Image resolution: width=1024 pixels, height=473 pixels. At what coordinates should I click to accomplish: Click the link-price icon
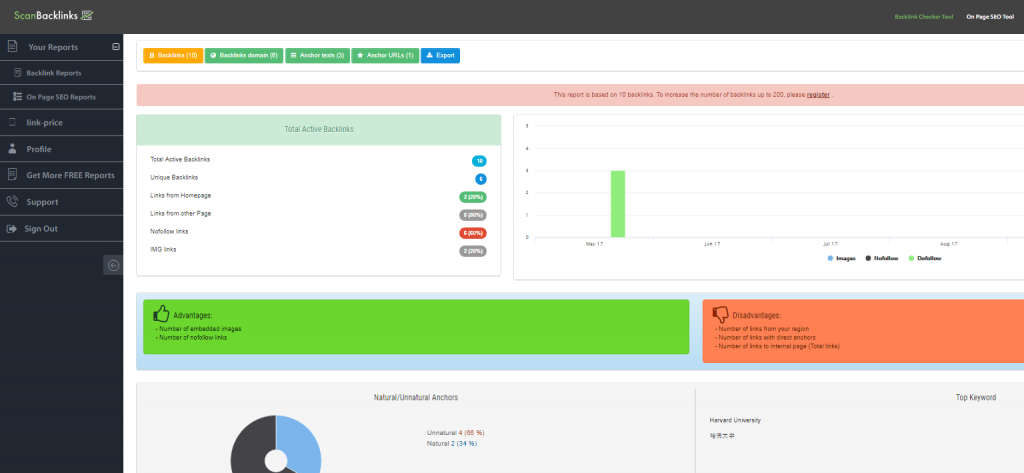click(12, 122)
